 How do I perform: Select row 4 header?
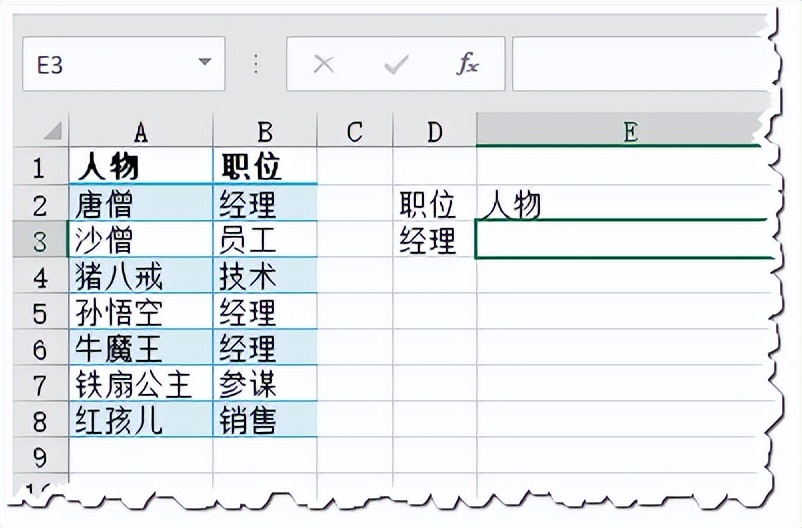click(x=40, y=276)
